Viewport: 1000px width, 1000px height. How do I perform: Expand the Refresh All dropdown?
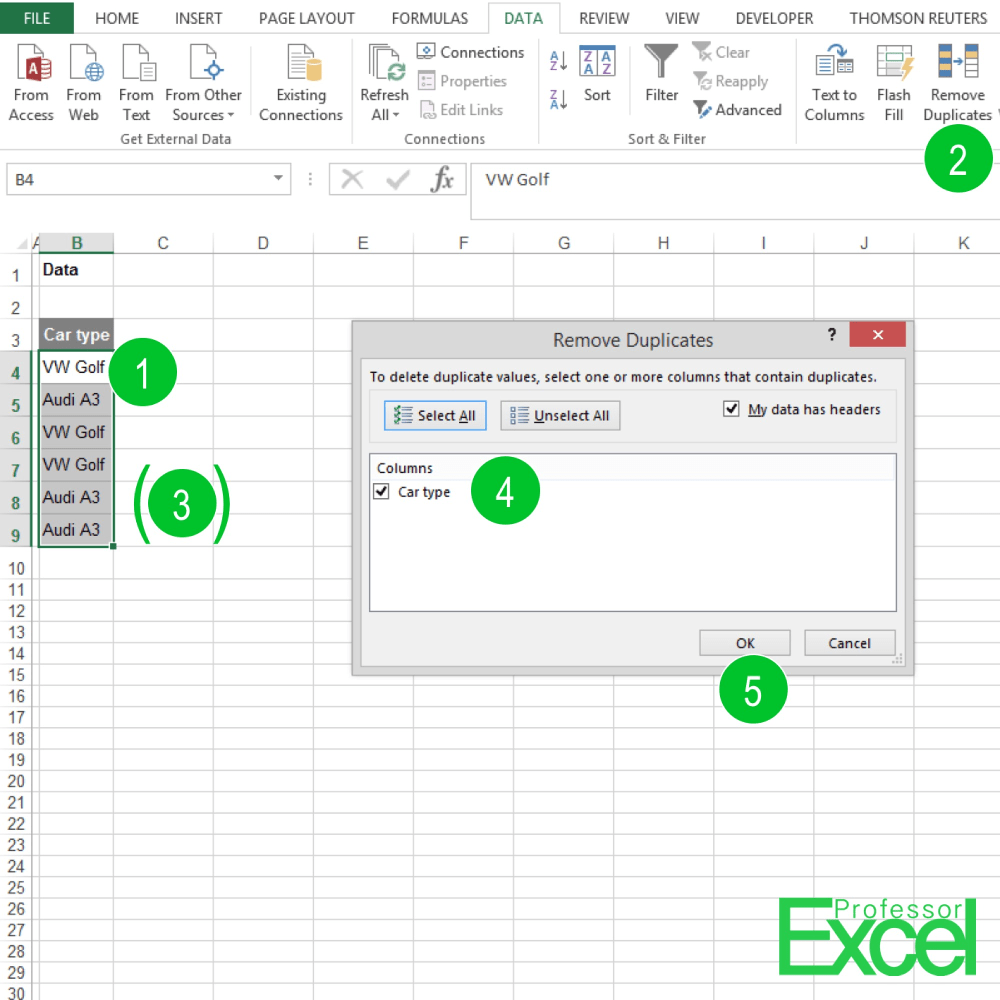pos(396,115)
